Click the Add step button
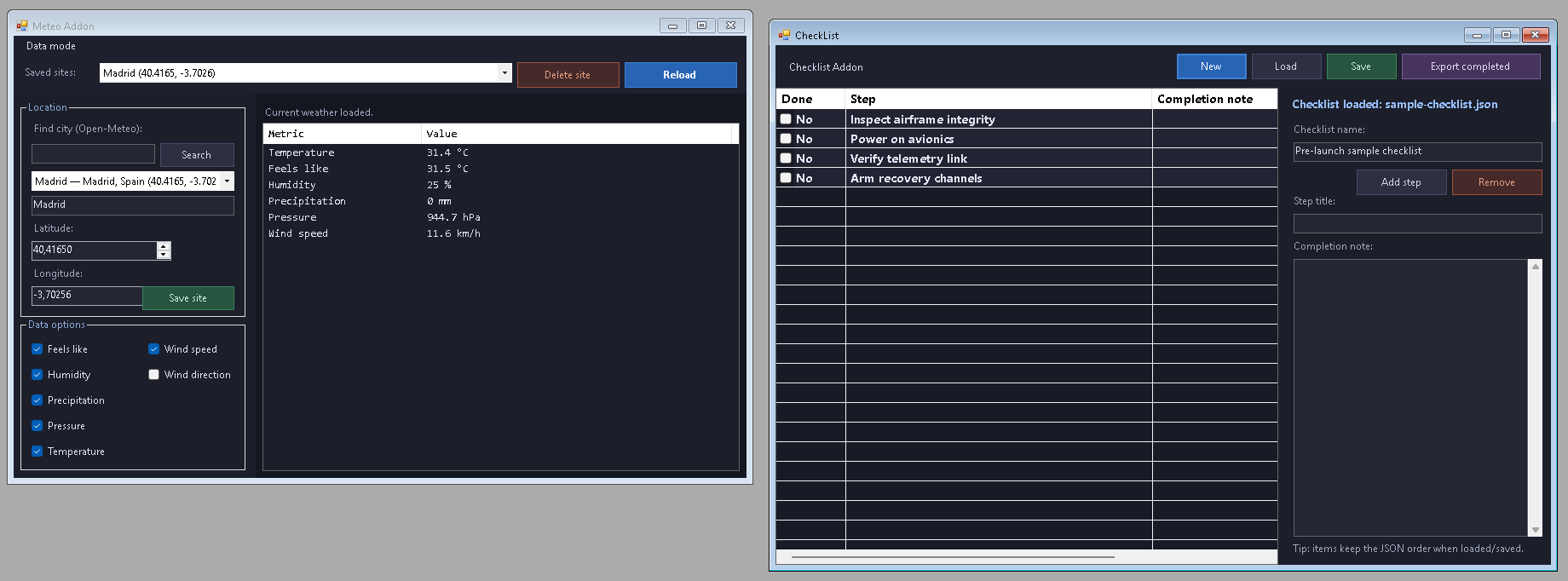The image size is (1568, 581). 1401,182
